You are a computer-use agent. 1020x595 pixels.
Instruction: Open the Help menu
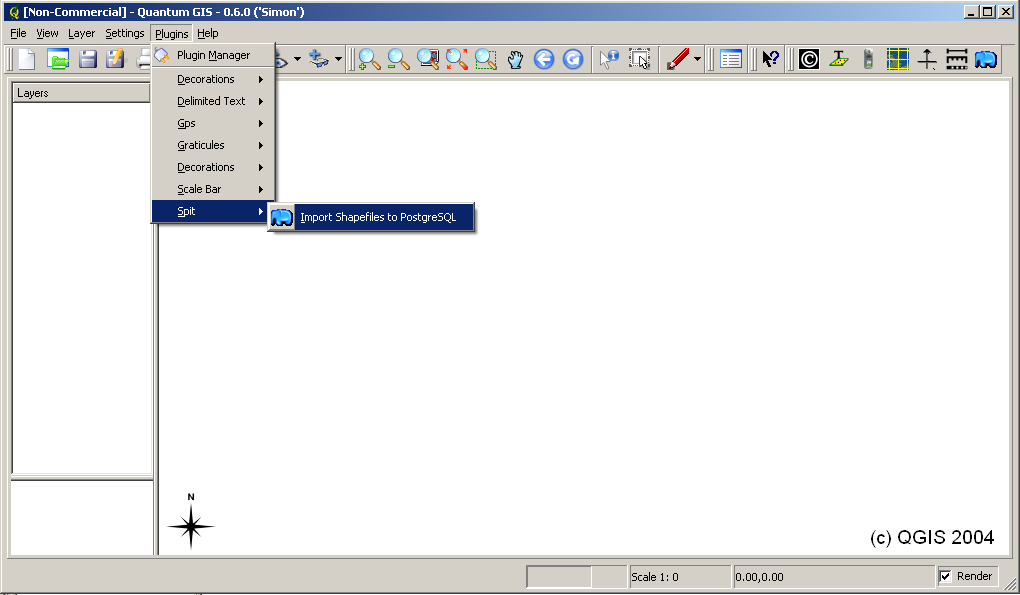[208, 33]
